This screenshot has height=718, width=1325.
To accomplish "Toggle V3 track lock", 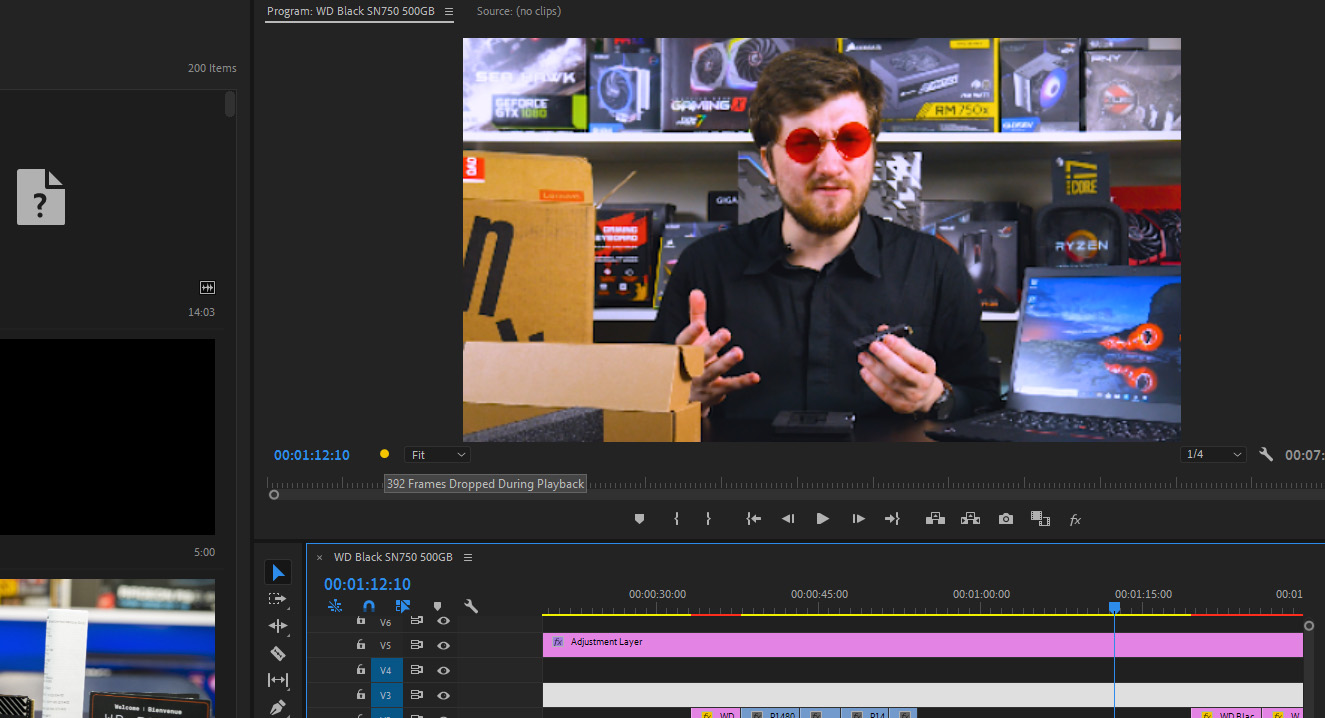I will [361, 694].
